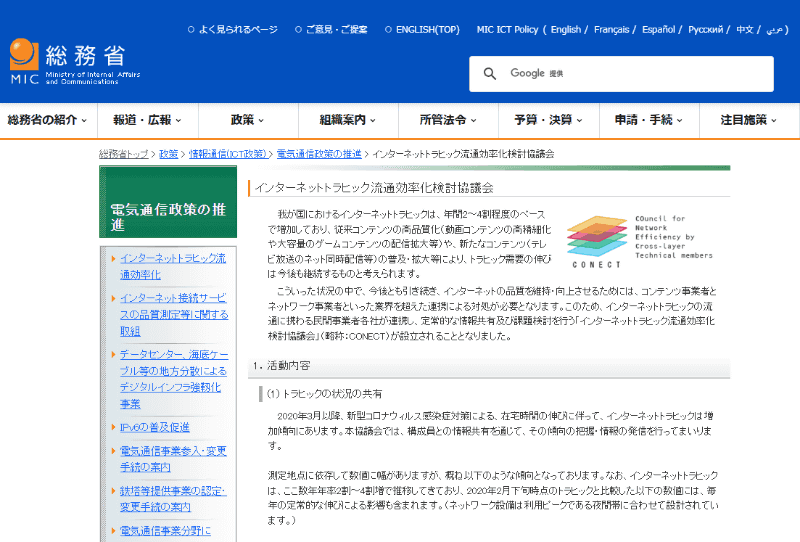Open Français ICT policy link
Viewport: 800px width, 542px height.
click(611, 30)
